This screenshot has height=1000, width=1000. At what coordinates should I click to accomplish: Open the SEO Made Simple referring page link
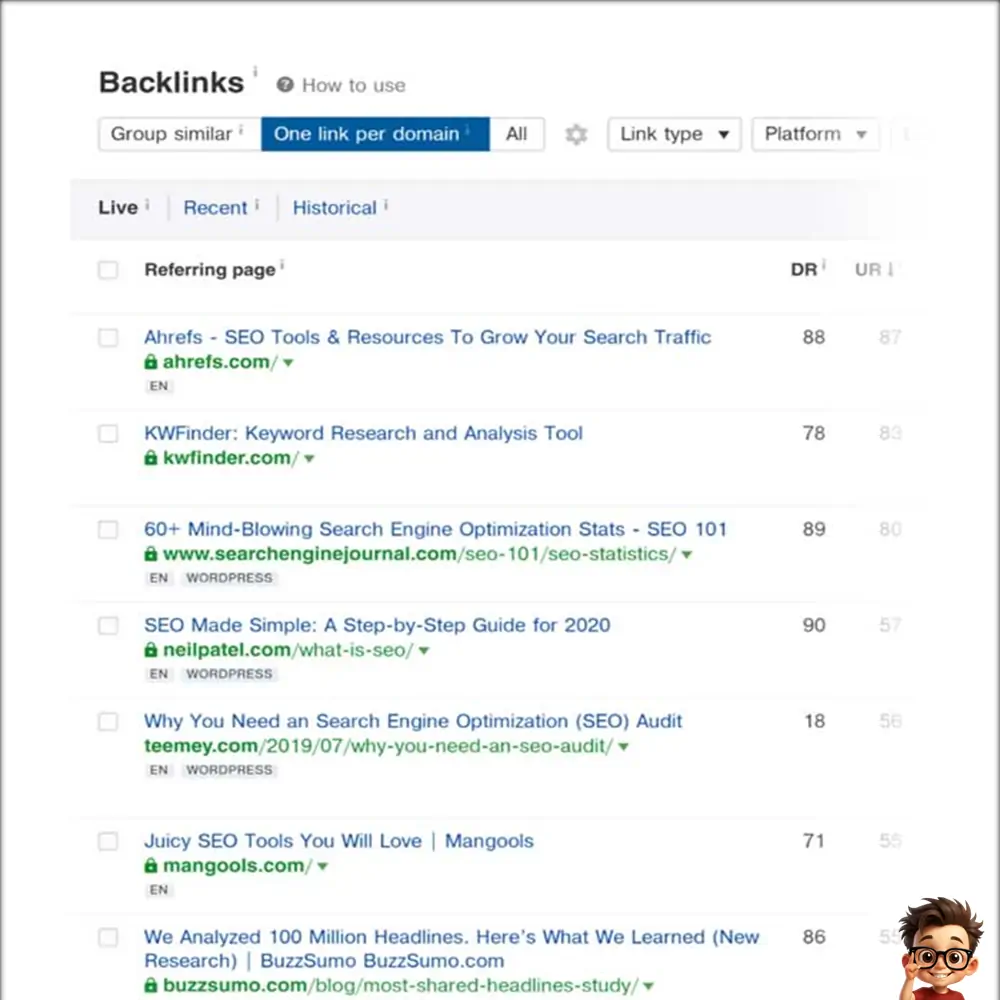tap(377, 625)
